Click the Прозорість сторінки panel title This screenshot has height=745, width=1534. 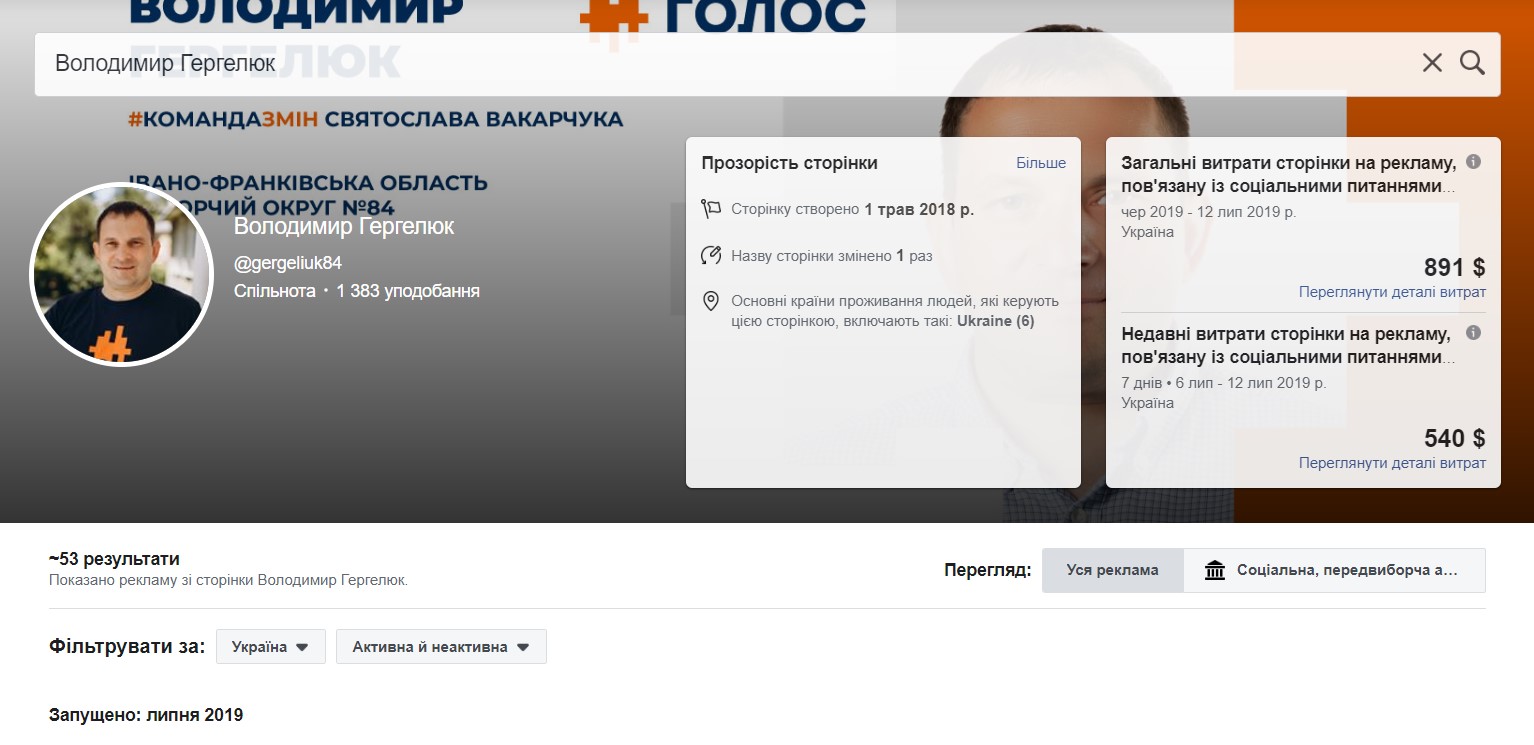coord(789,163)
